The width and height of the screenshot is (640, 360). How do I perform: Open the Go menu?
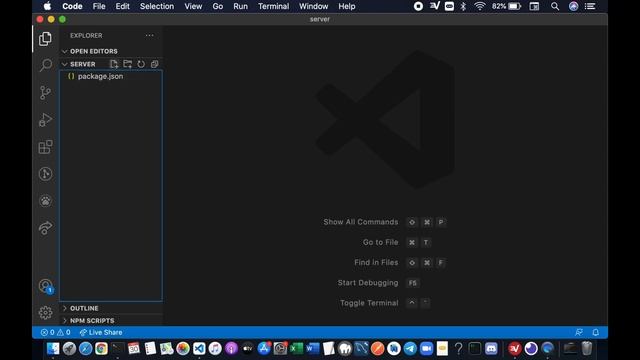218,6
